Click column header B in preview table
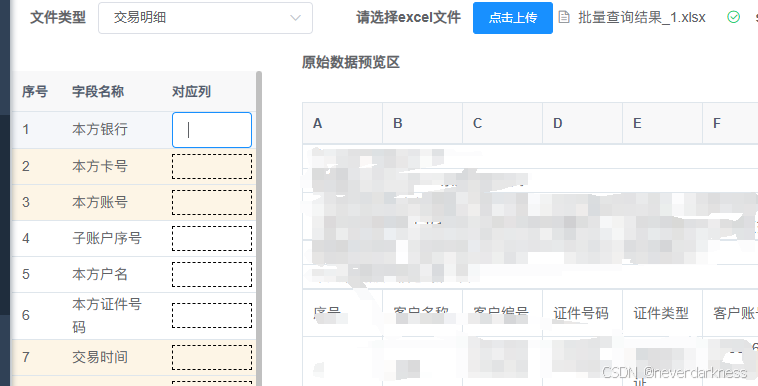Image resolution: width=758 pixels, height=386 pixels. pyautogui.click(x=423, y=123)
